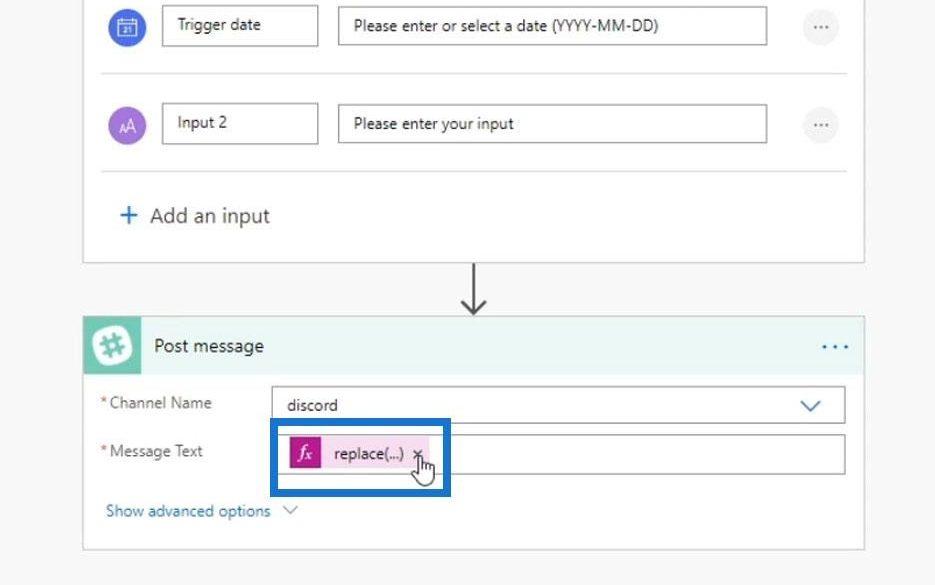The image size is (935, 585).
Task: Click the plus icon beside Add an input
Action: click(x=129, y=215)
